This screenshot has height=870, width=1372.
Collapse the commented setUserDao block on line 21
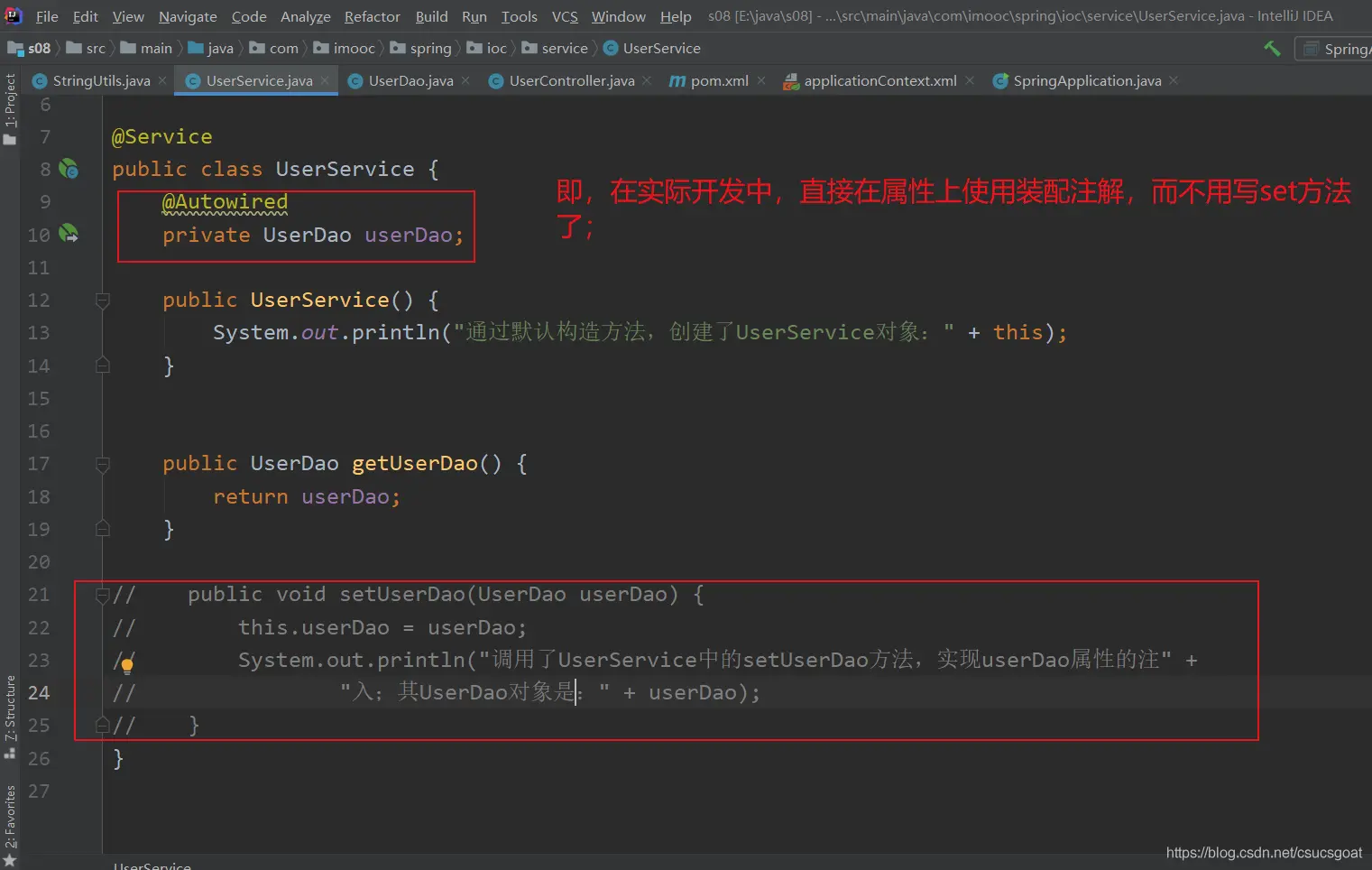pos(103,595)
